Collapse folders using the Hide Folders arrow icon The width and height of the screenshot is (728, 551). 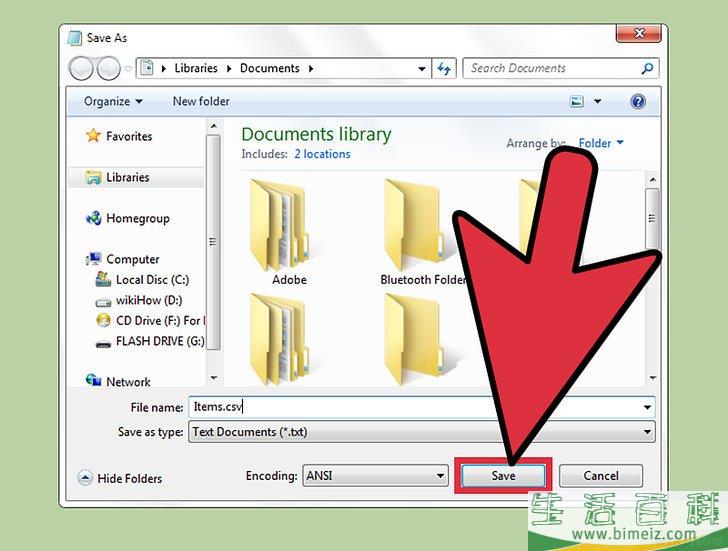click(x=84, y=477)
